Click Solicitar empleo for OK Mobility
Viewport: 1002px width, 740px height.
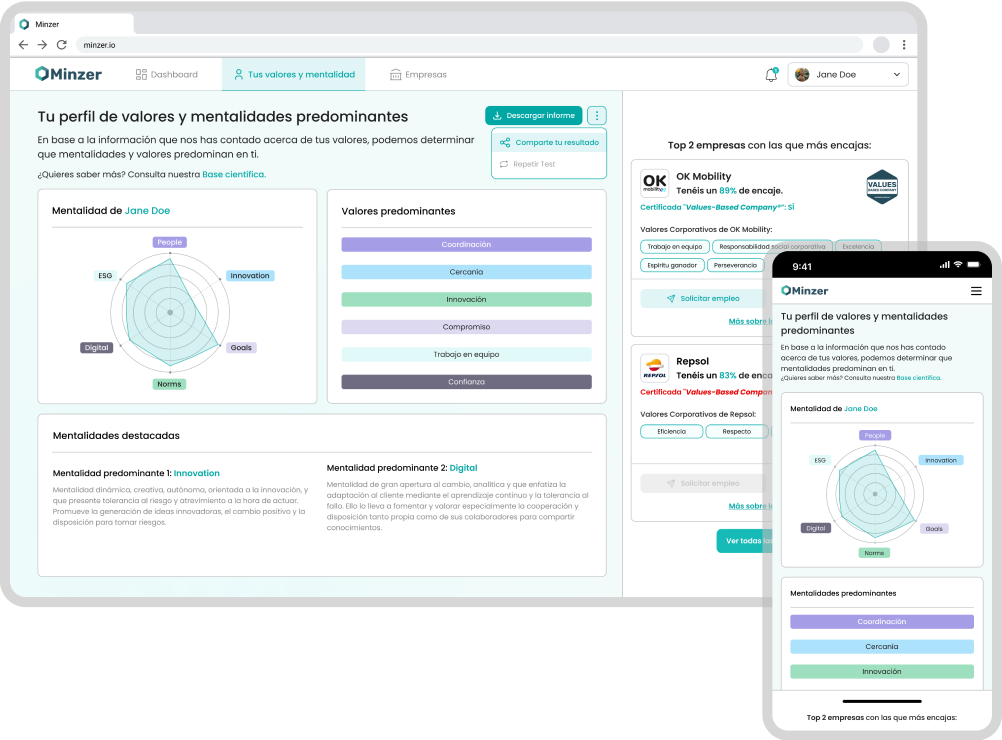(x=703, y=298)
